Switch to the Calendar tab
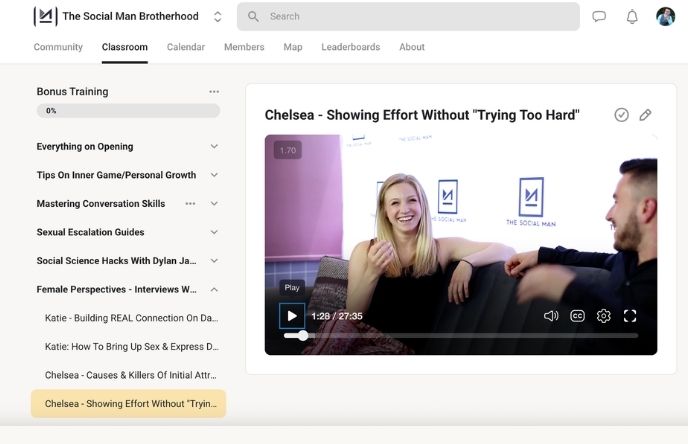The image size is (688, 444). [186, 47]
